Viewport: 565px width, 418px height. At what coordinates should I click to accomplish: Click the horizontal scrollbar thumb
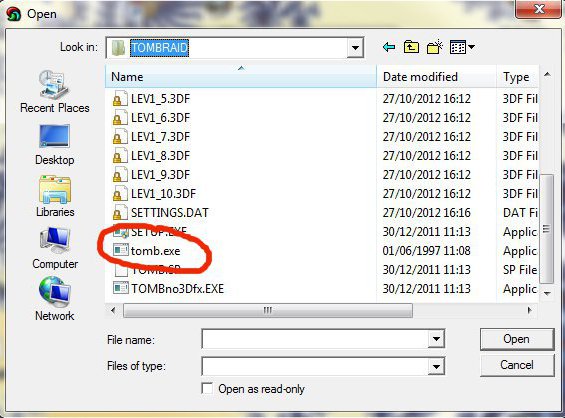tap(268, 310)
